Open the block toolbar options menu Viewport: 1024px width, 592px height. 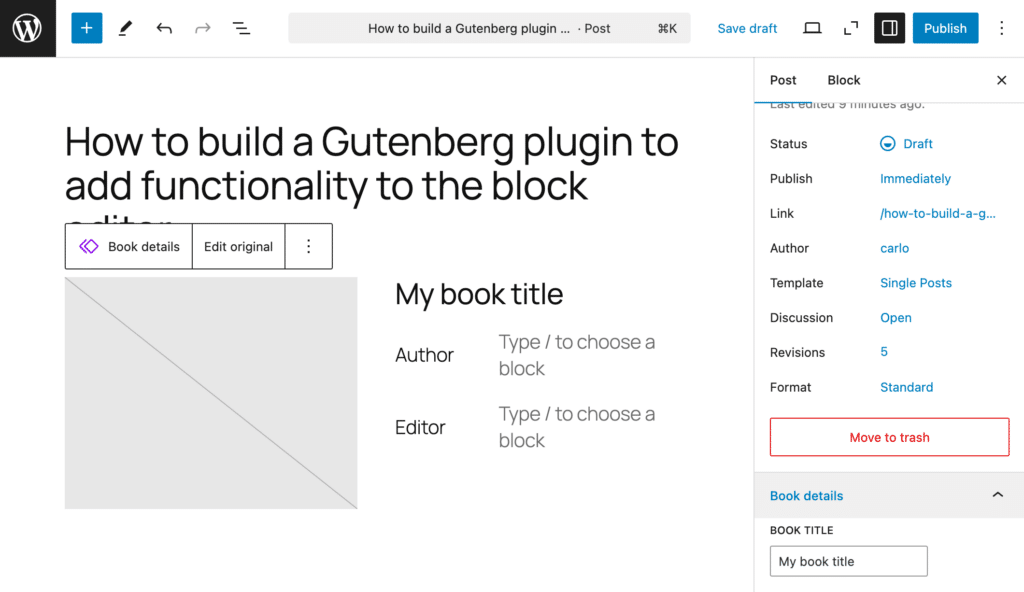(x=308, y=246)
